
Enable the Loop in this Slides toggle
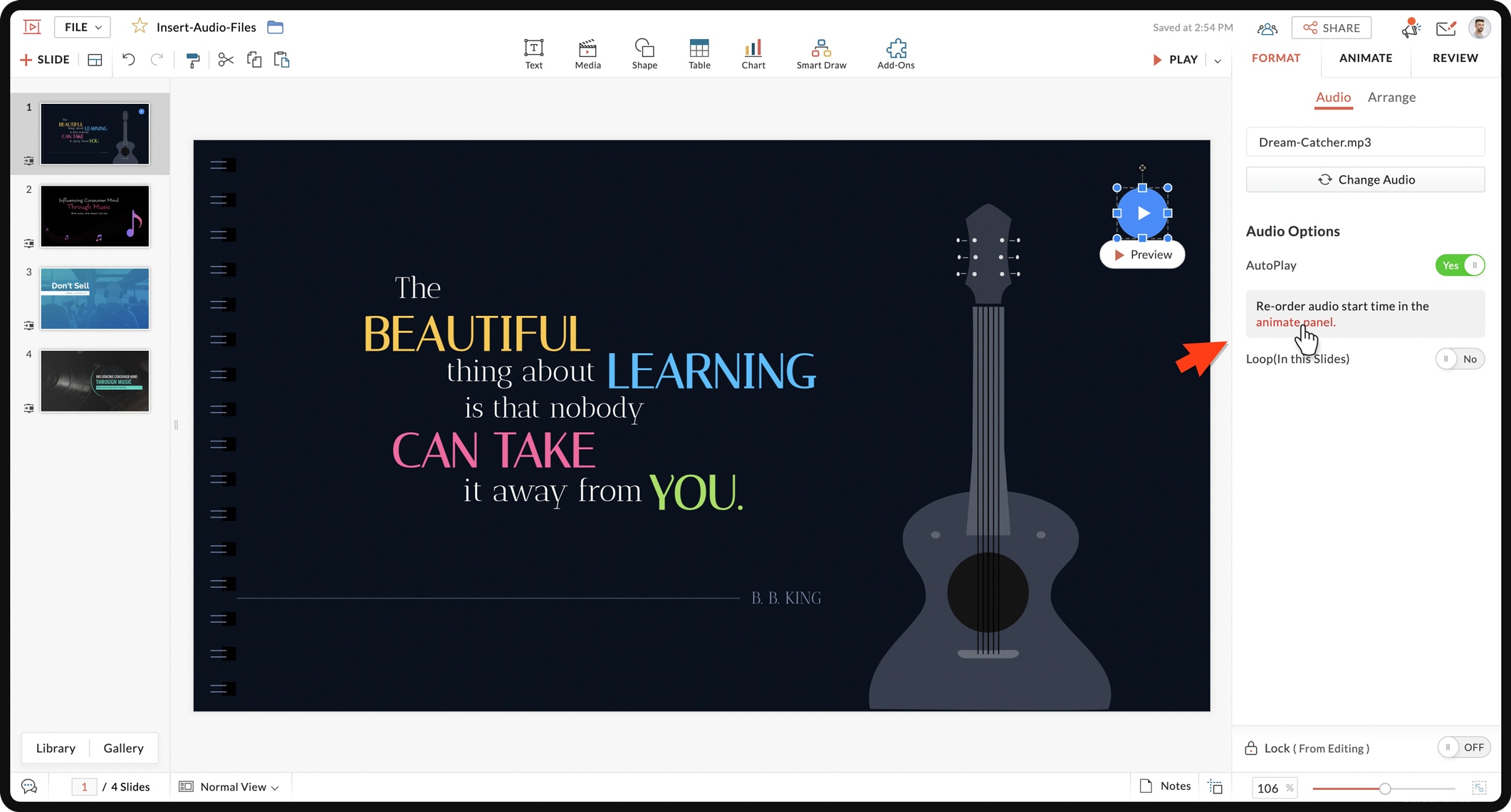(1459, 359)
